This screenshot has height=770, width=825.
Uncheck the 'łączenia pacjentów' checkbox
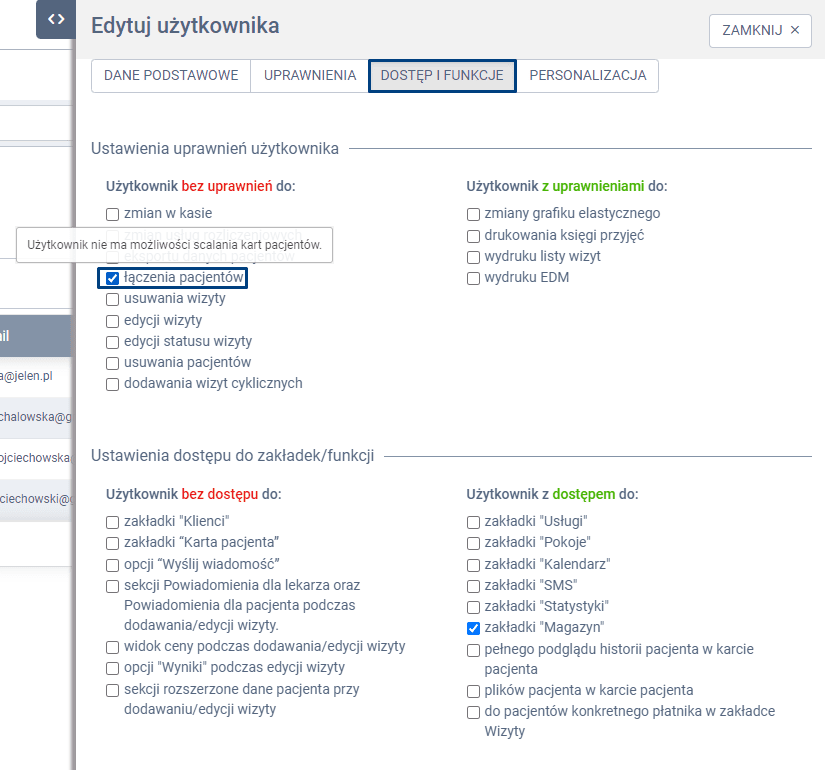tap(113, 278)
